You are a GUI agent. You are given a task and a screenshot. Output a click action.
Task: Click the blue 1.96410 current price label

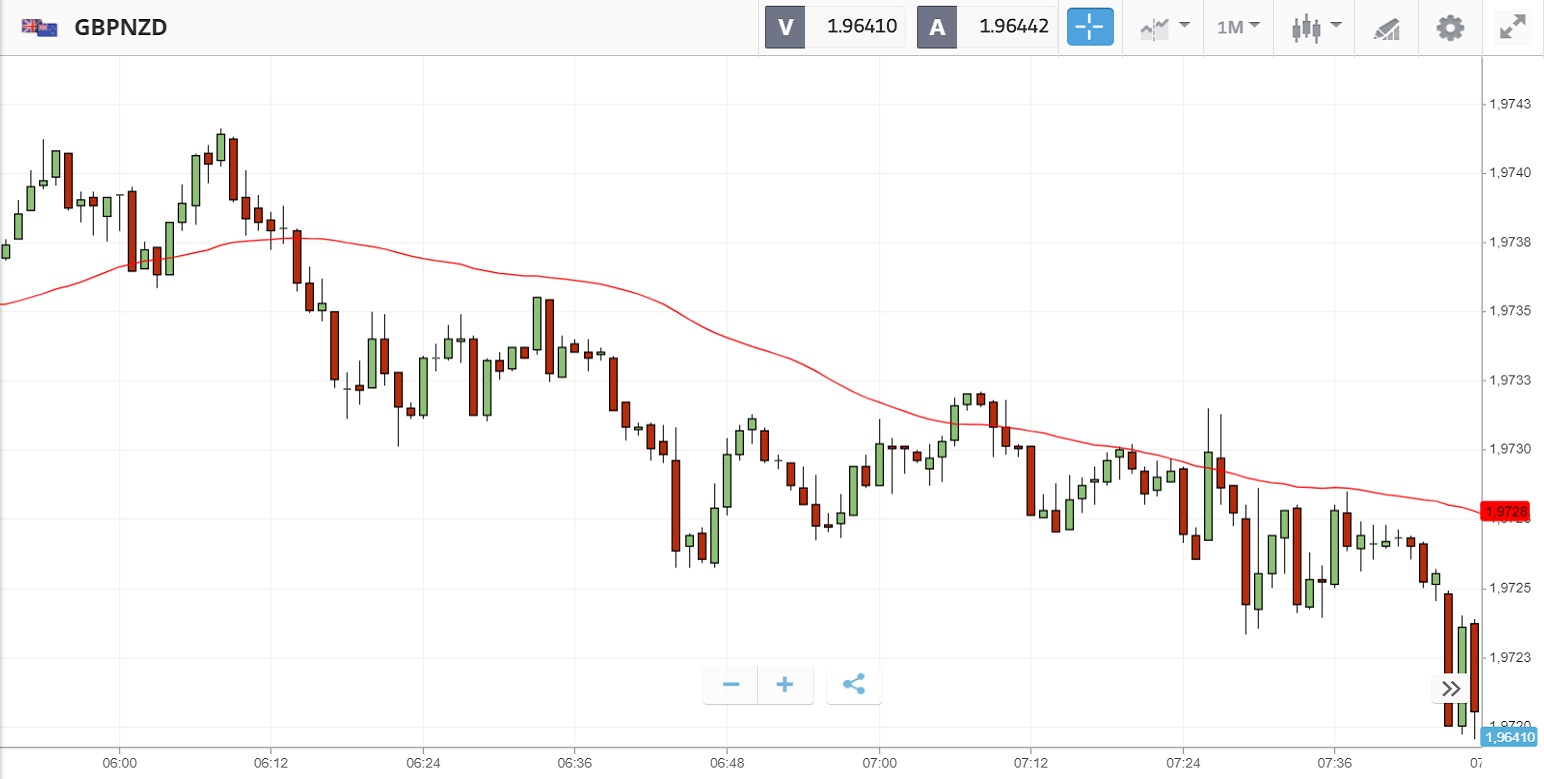1509,737
